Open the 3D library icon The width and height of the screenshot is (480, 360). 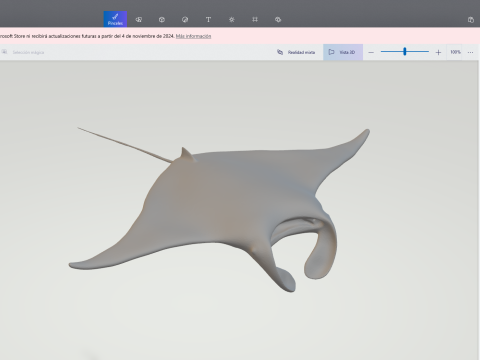pyautogui.click(x=278, y=20)
